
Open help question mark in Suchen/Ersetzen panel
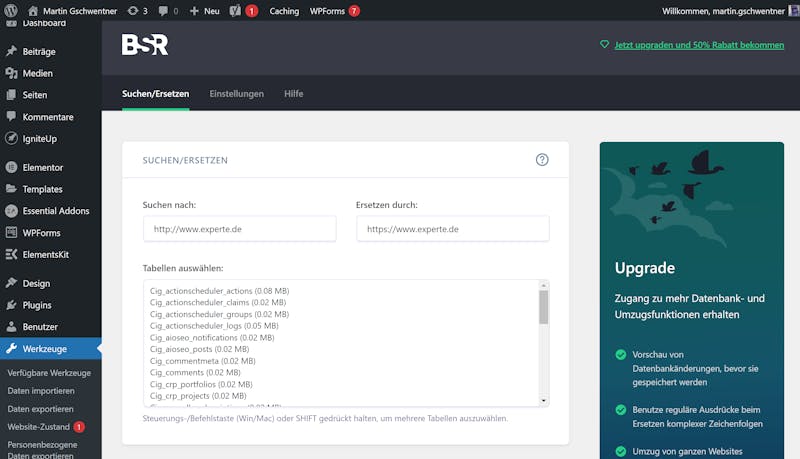[542, 160]
